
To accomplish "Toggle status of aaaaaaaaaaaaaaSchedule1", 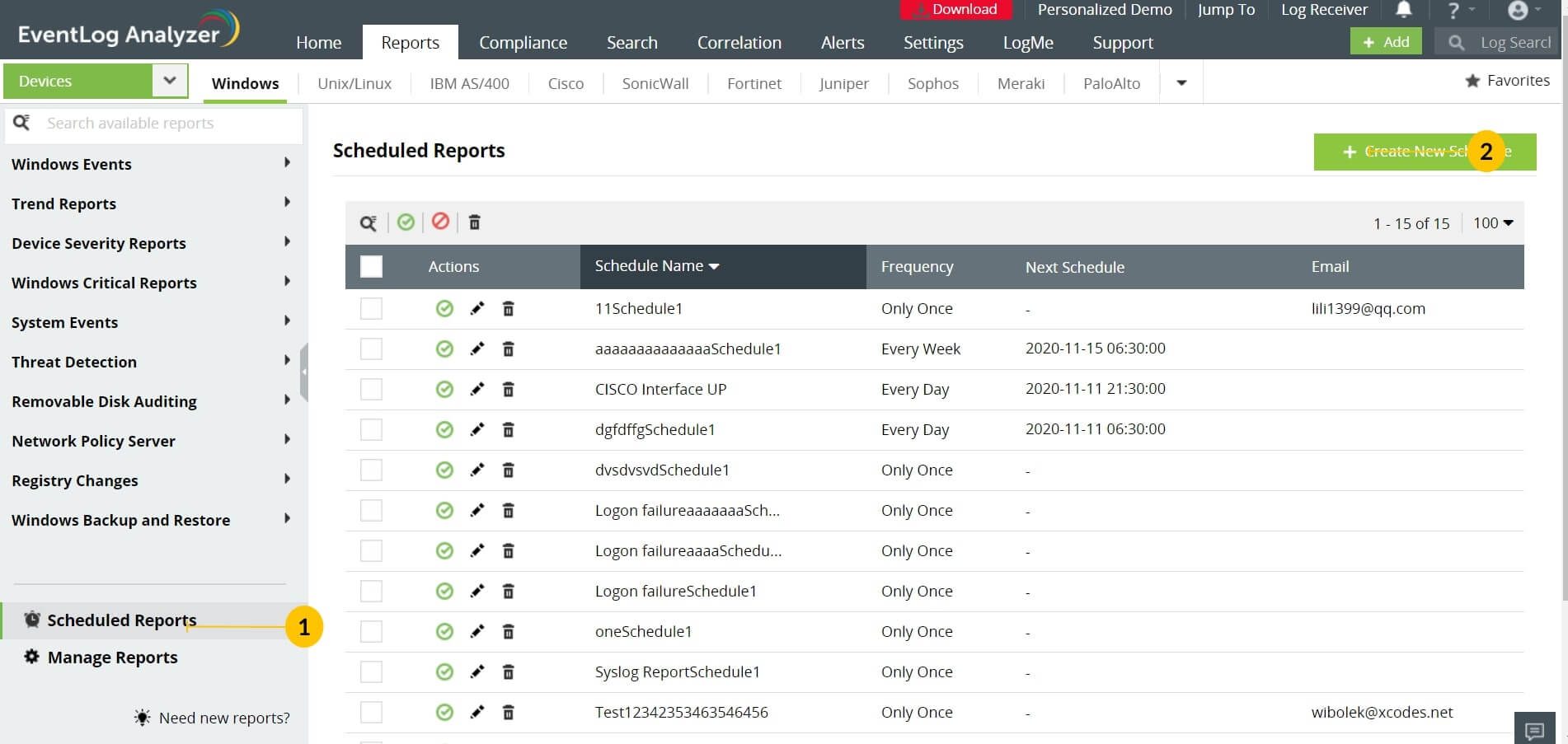I will [x=444, y=349].
